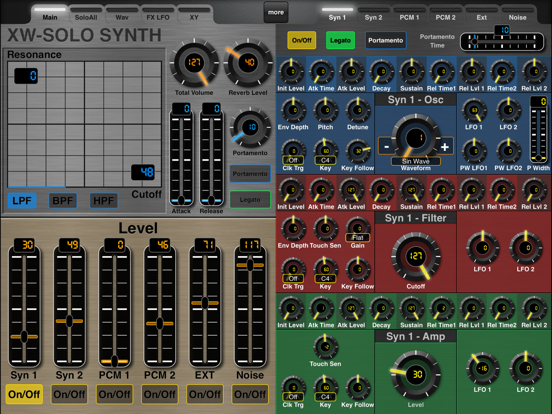Switch to the Main tab
The image size is (552, 414).
pos(50,14)
